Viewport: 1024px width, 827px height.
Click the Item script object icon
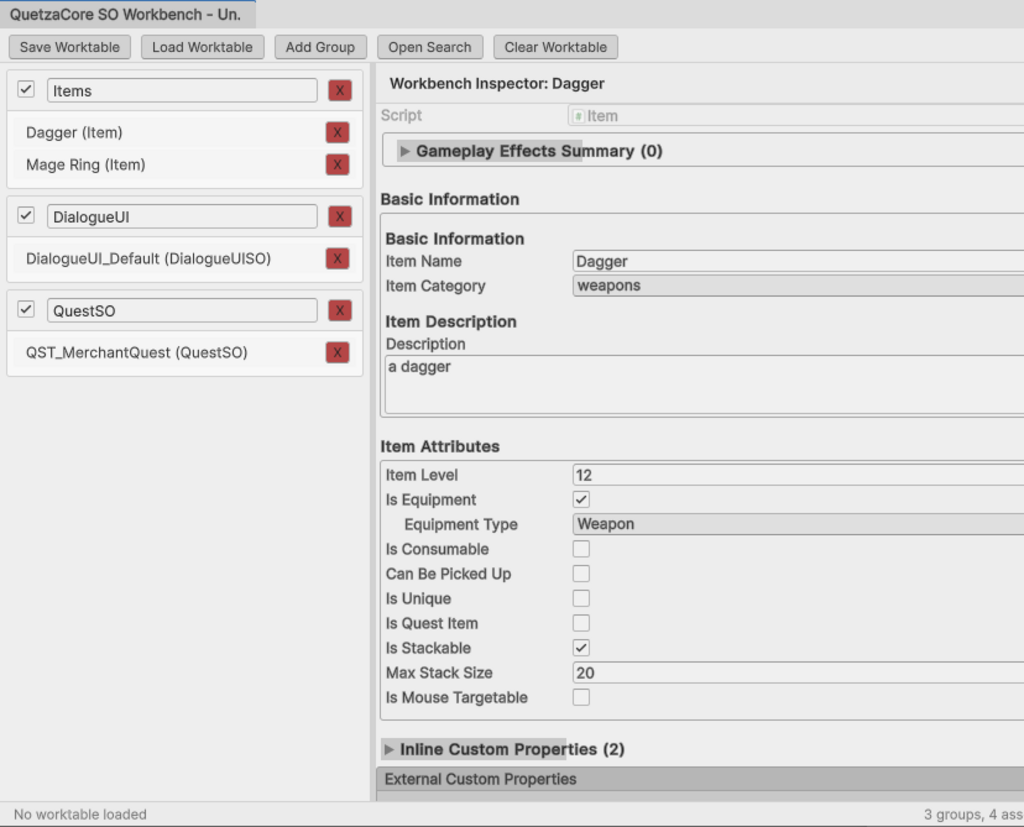(x=579, y=116)
